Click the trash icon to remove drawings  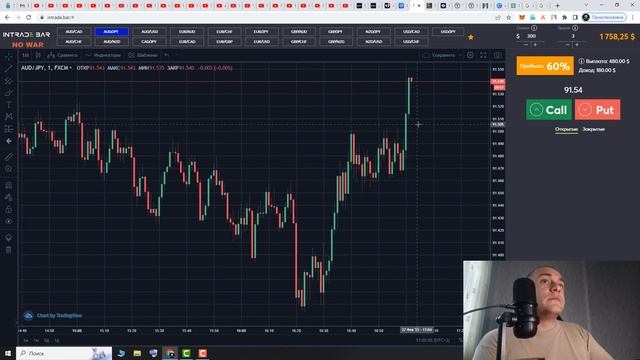[9, 250]
